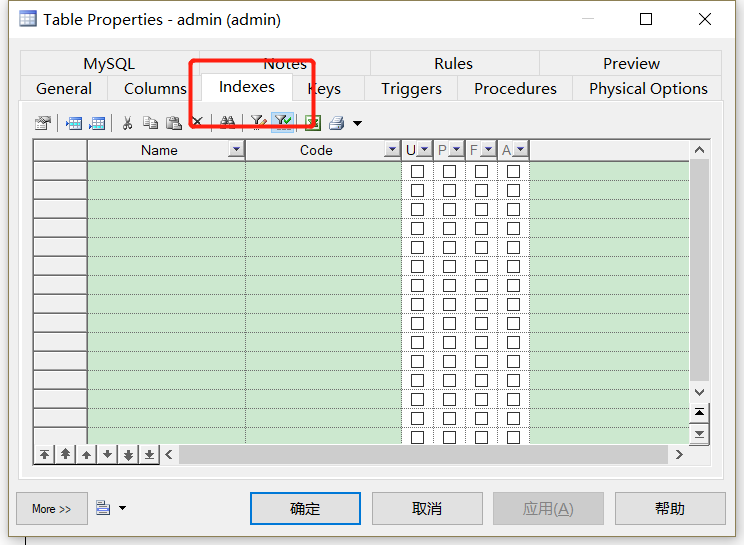Click the move up one page arrow
Image resolution: width=744 pixels, height=545 pixels.
tap(65, 455)
